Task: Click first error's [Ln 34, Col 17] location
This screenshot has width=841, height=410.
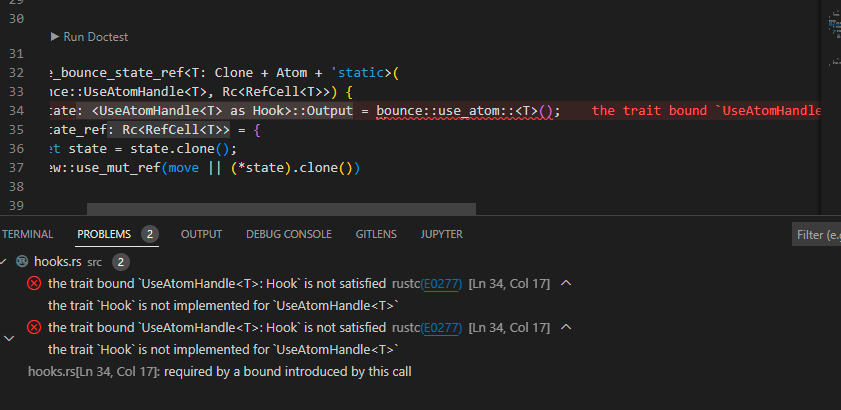Action: click(x=509, y=284)
